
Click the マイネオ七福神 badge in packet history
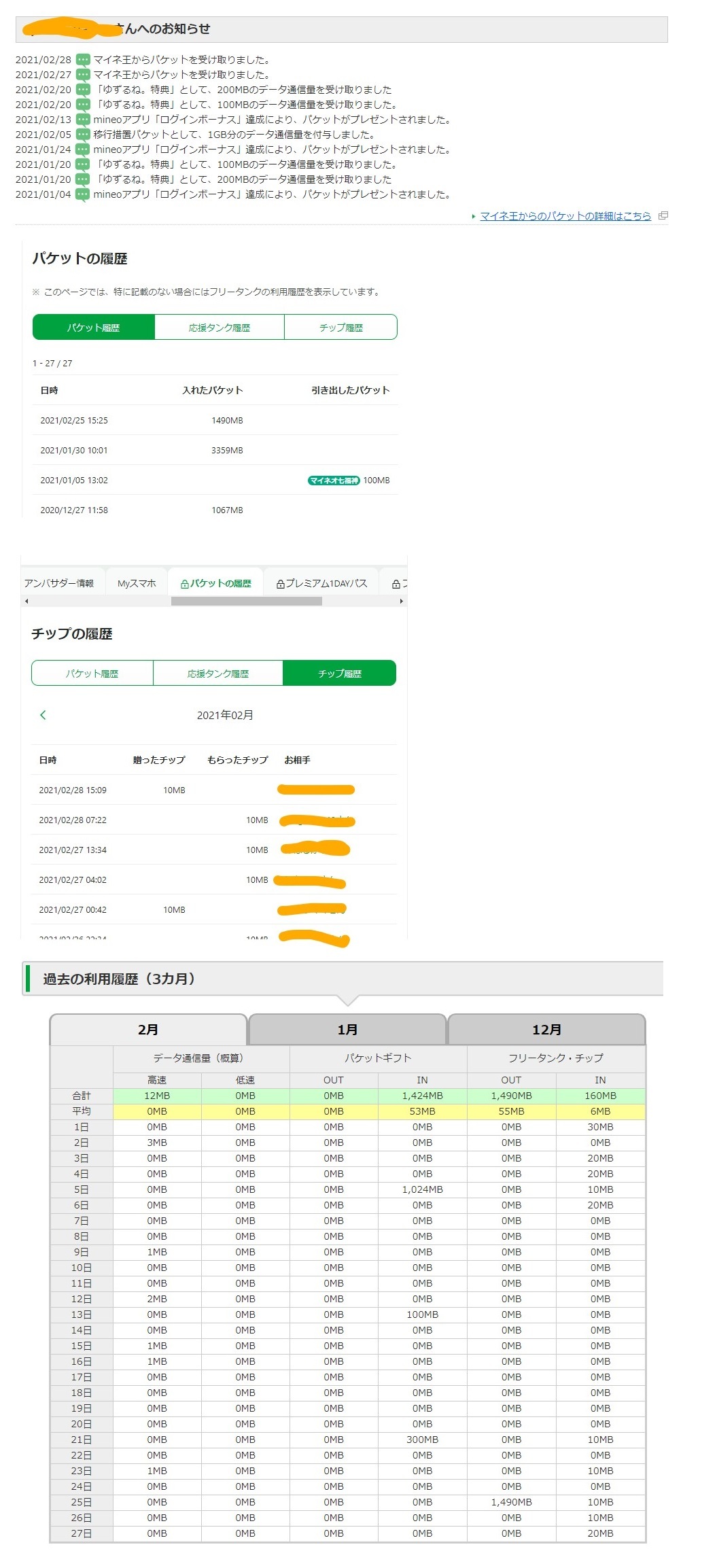tap(333, 481)
